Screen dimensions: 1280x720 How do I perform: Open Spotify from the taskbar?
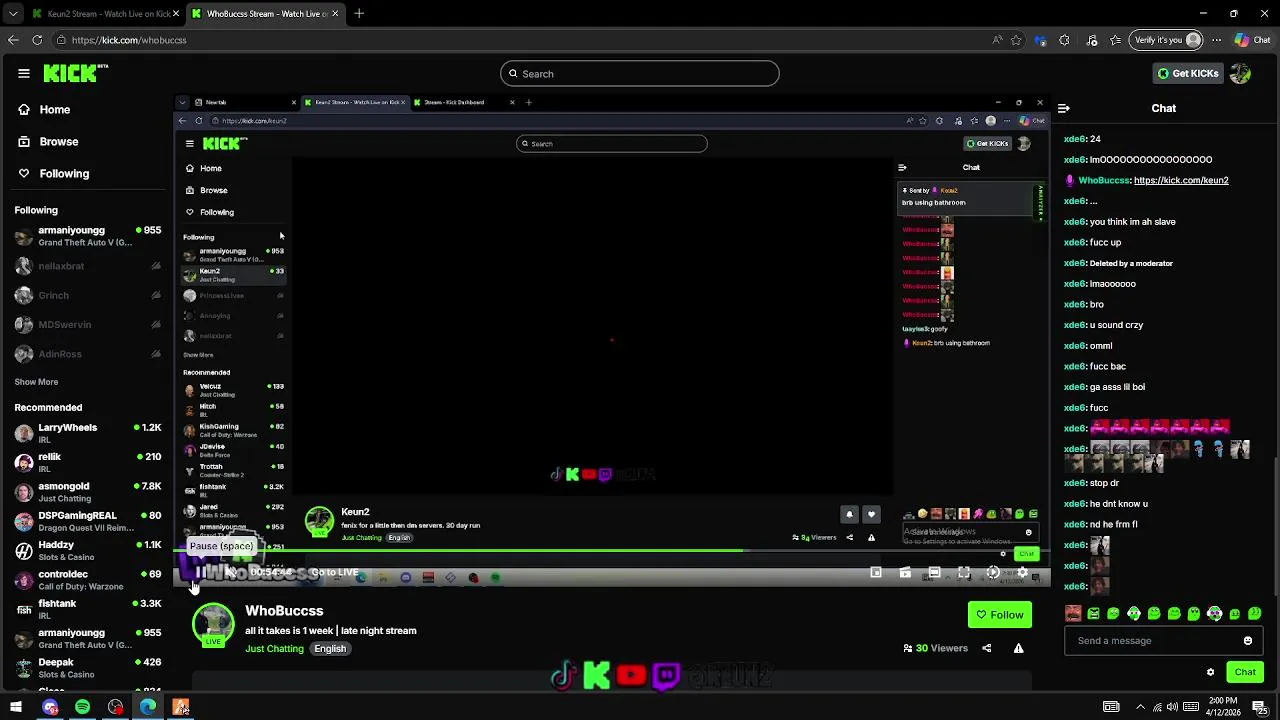coord(83,707)
